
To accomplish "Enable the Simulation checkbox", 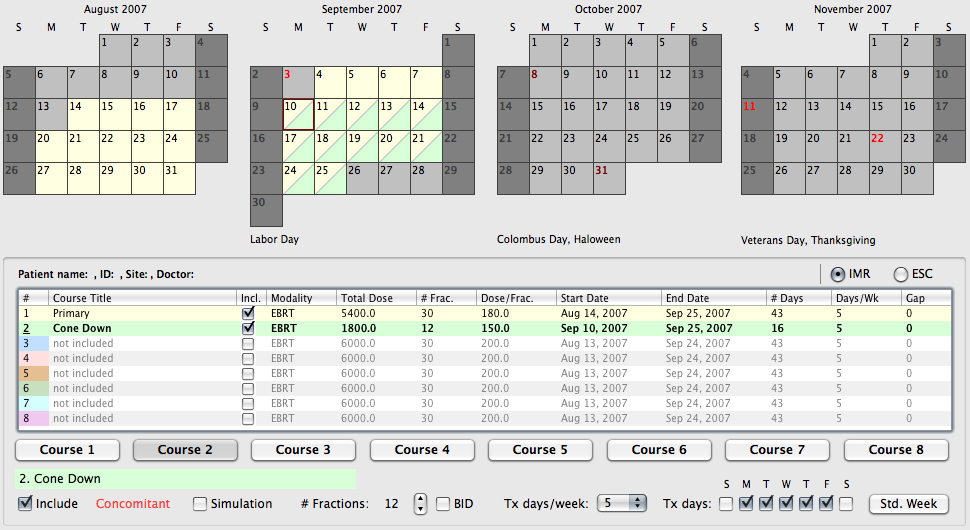I will pos(200,504).
